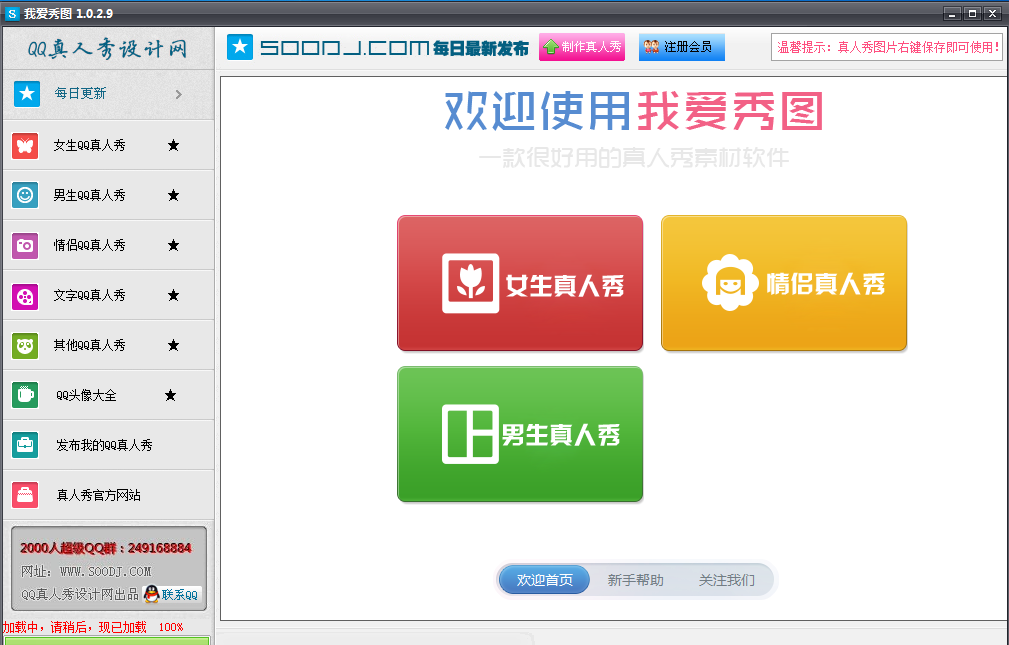Screen dimensions: 1009x645
Task: Click the 发布我的QQ真人秀 envelope icon
Action: coord(24,445)
